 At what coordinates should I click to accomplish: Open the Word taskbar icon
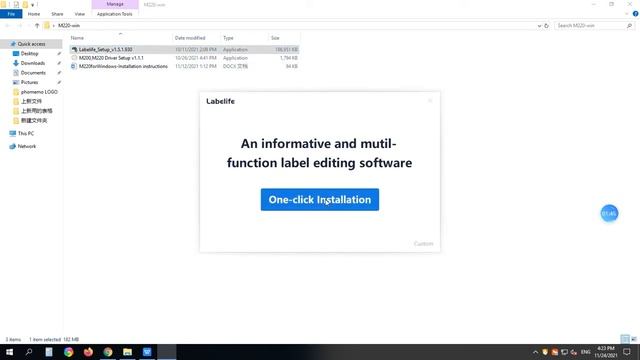[147, 352]
